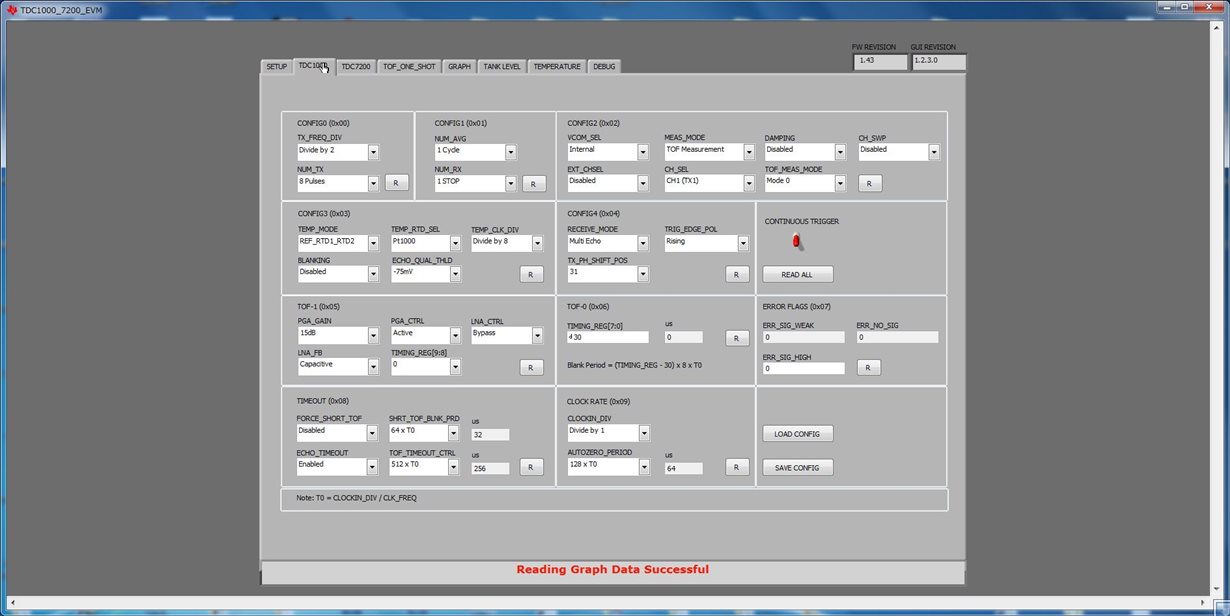Select the TEMPERATURE tab

pyautogui.click(x=557, y=67)
